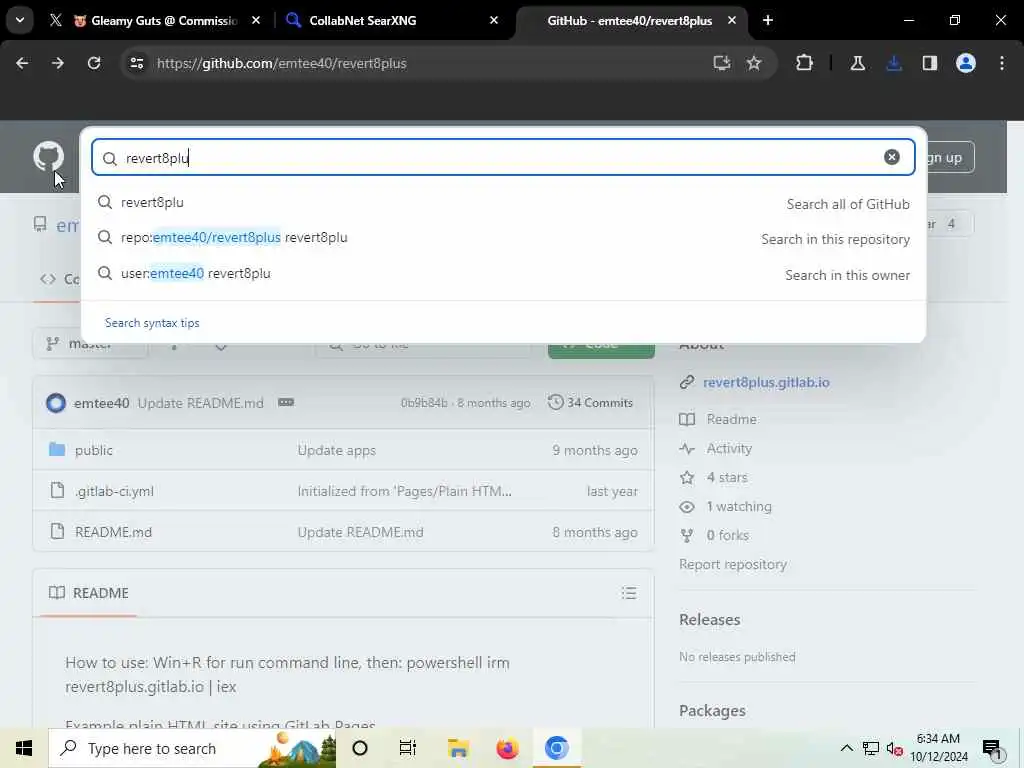The height and width of the screenshot is (768, 1024).
Task: Open File Explorer from taskbar
Action: click(x=458, y=748)
